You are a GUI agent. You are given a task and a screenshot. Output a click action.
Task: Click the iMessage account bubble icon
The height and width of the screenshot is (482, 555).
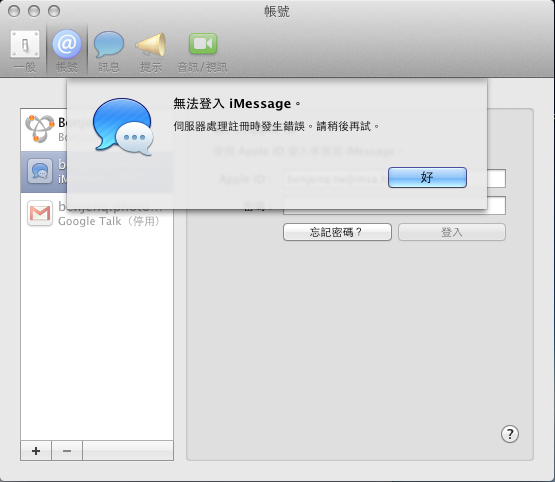[40, 171]
